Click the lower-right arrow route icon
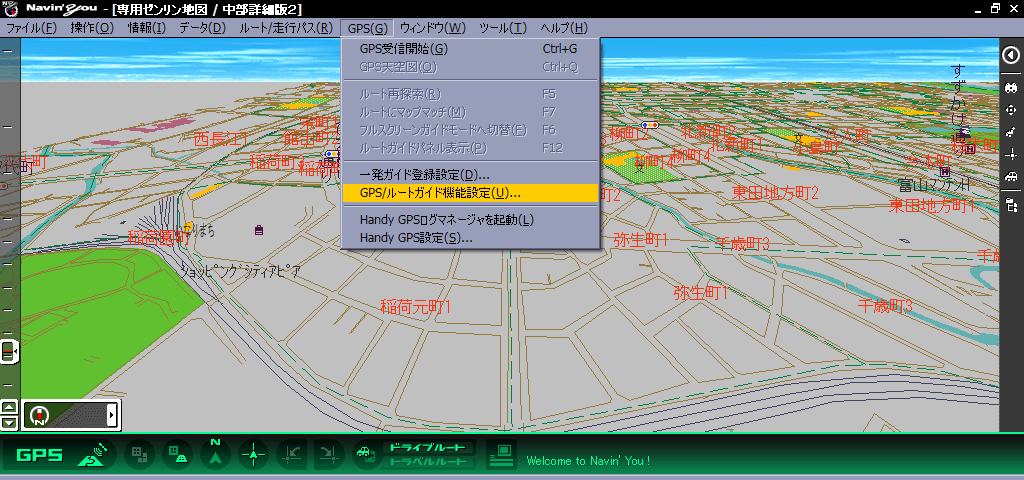 (328, 455)
